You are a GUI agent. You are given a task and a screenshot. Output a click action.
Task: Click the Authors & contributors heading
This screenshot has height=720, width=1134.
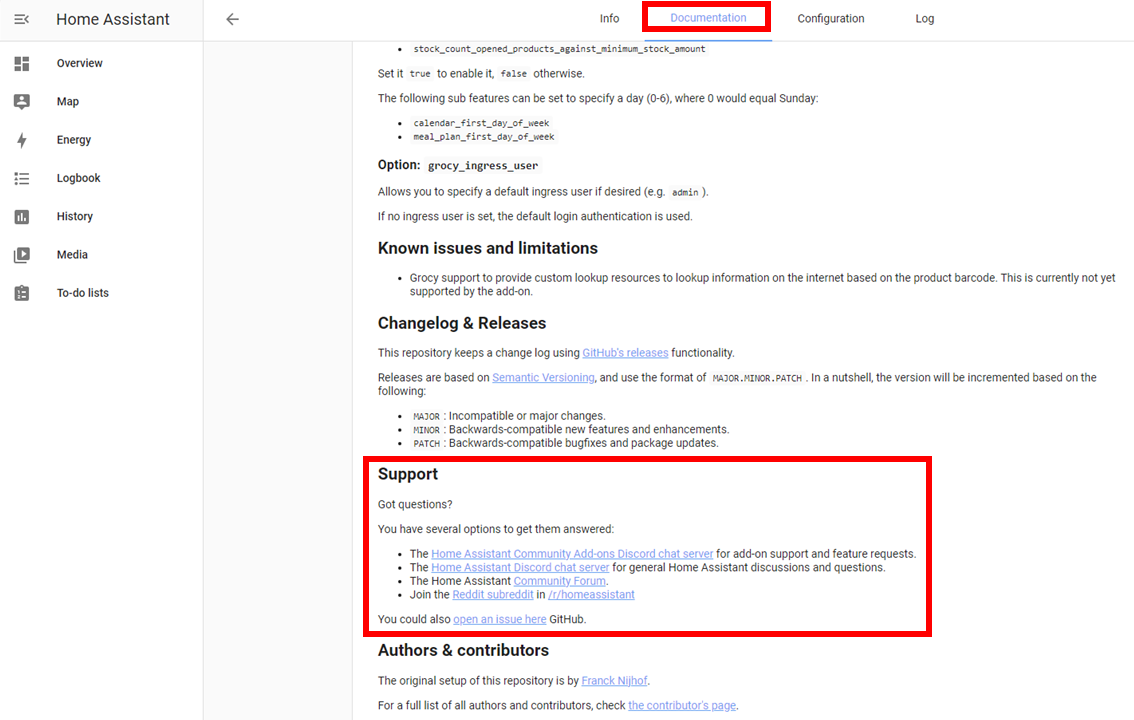coord(463,651)
